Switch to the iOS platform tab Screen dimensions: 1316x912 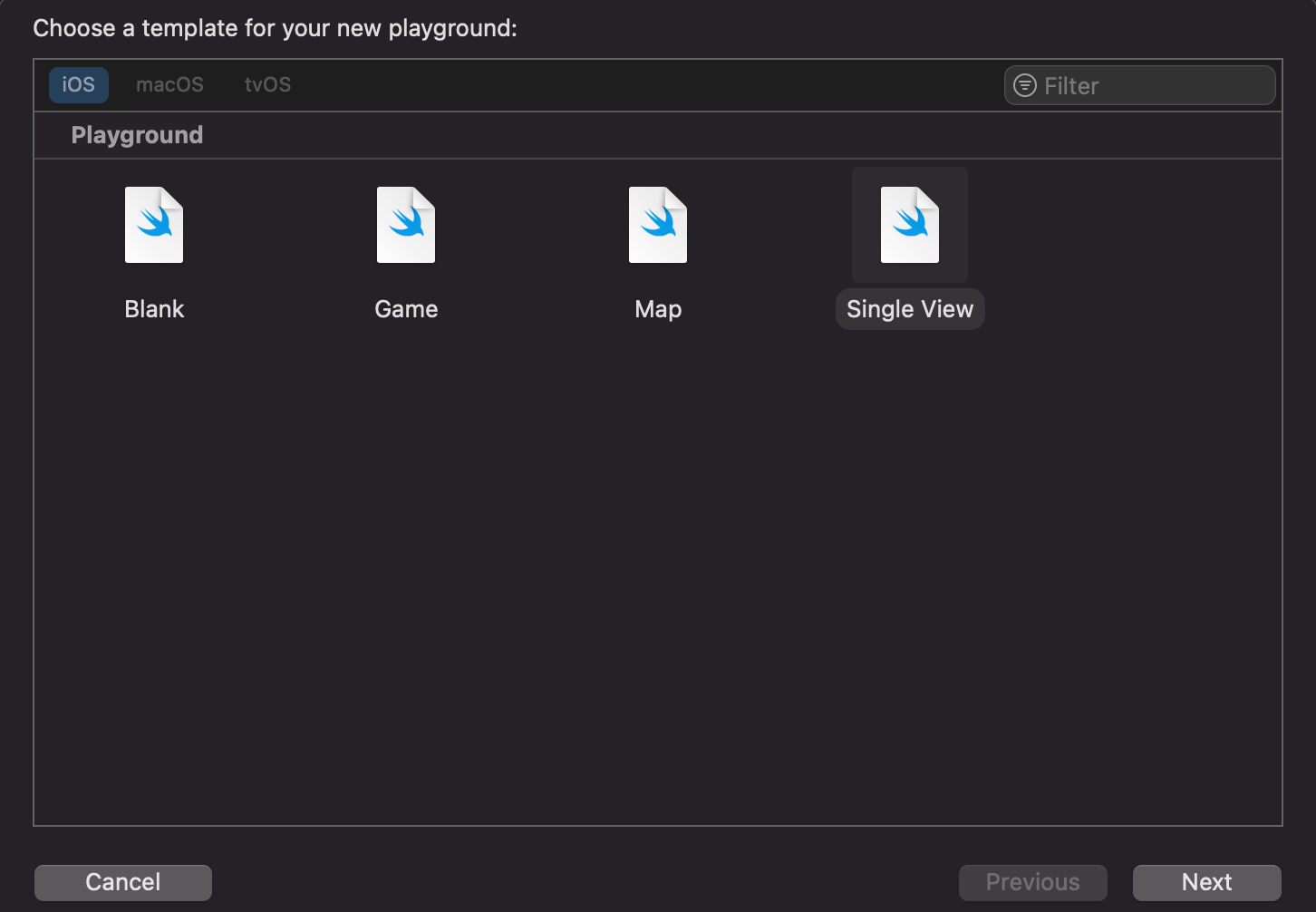[x=78, y=84]
